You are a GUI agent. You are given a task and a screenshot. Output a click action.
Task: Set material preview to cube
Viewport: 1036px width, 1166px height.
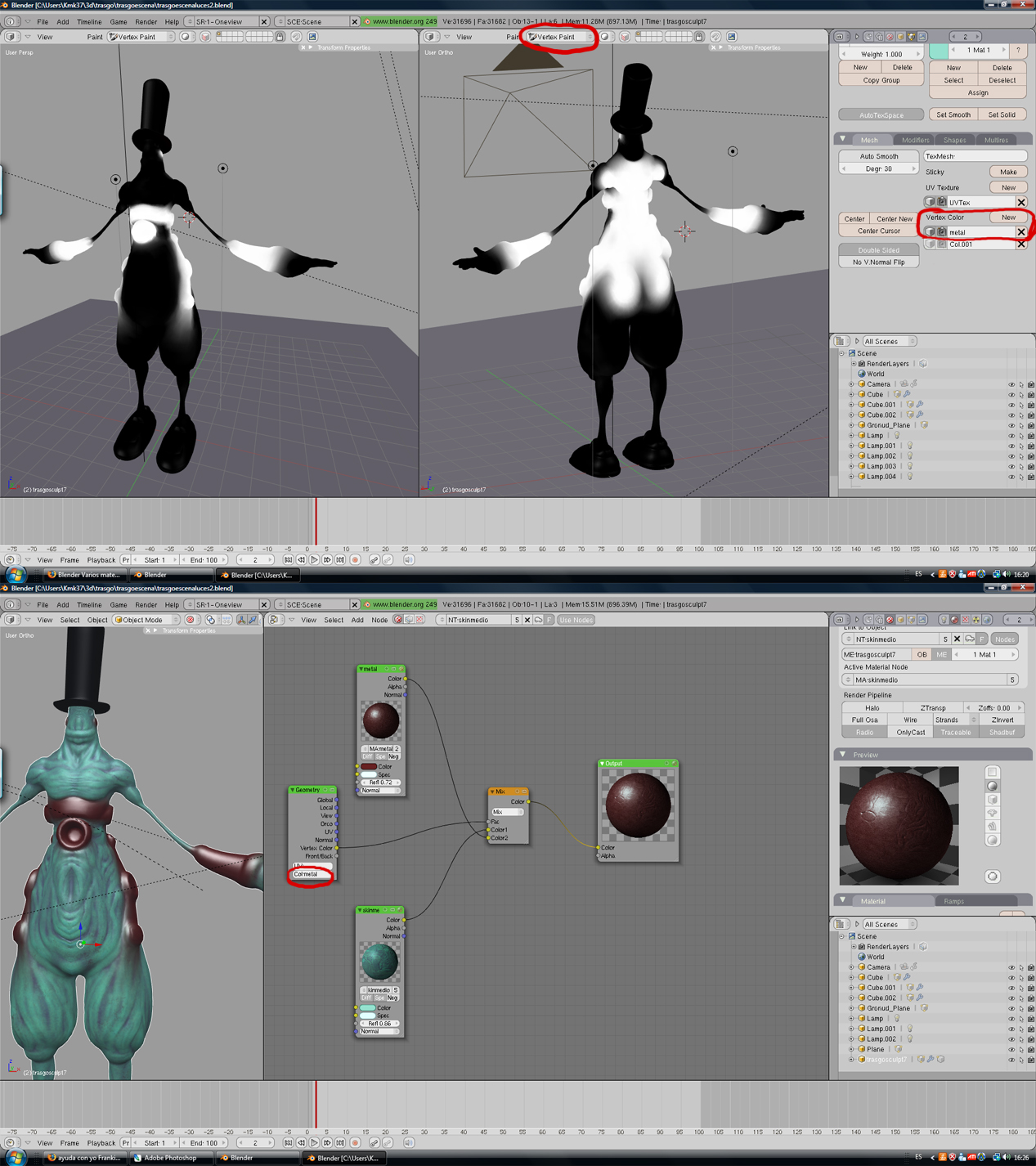tap(993, 800)
